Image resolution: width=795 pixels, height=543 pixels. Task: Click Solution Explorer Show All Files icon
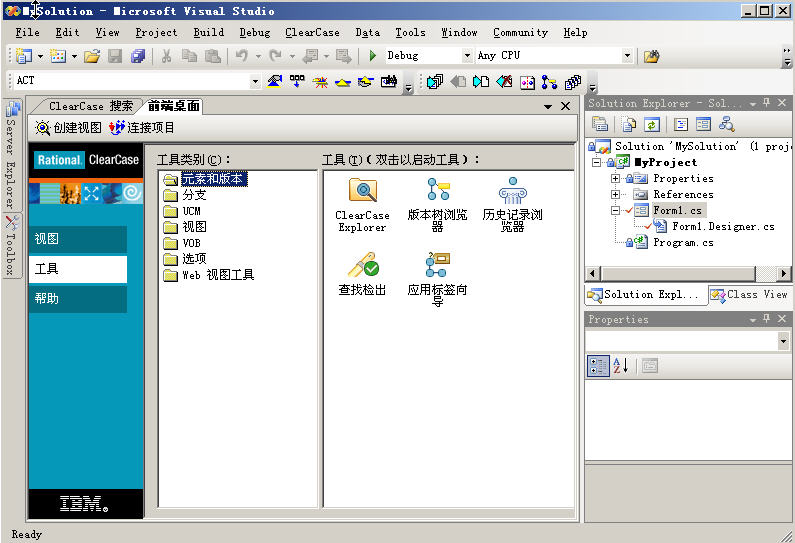click(629, 124)
